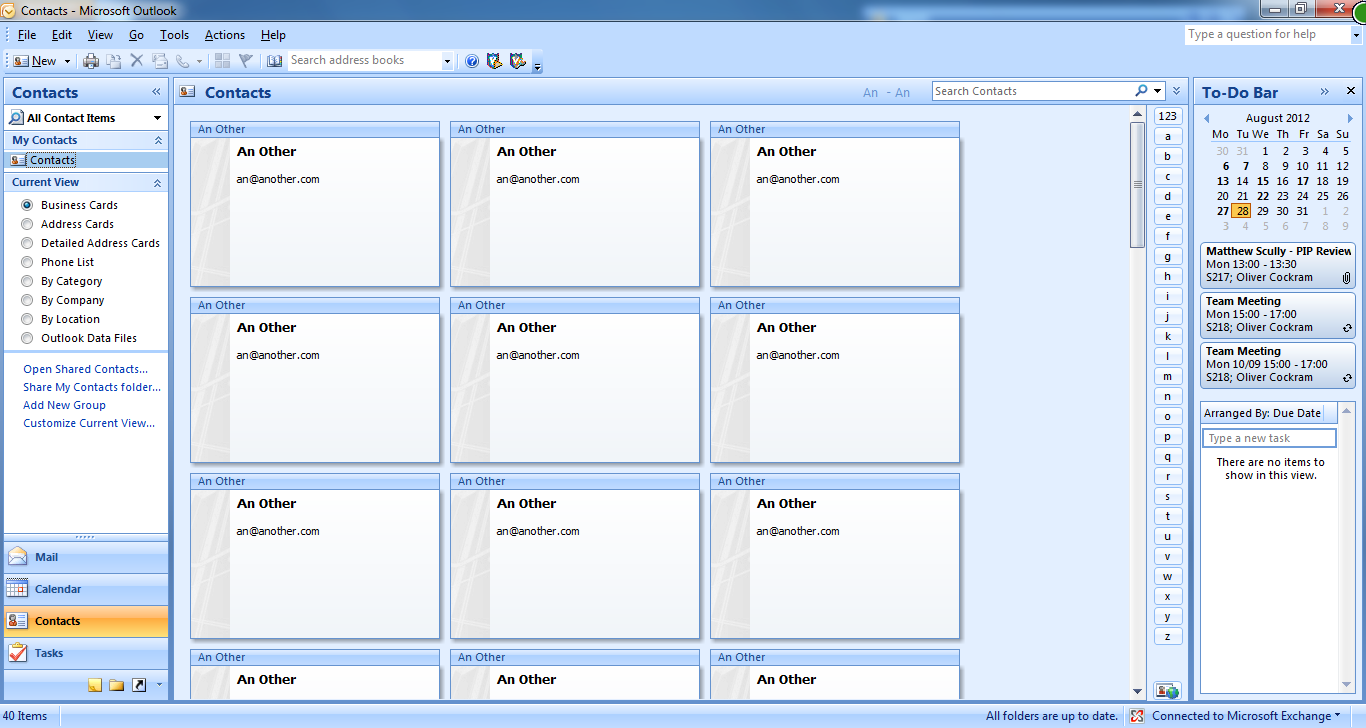Click the down arrow of the contacts scrollbar

point(1137,691)
